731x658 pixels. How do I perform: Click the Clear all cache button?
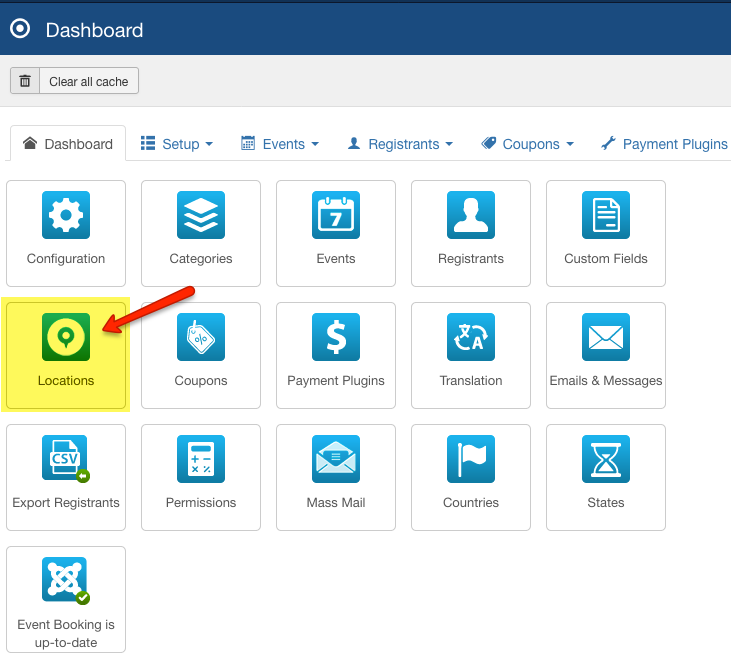click(75, 81)
